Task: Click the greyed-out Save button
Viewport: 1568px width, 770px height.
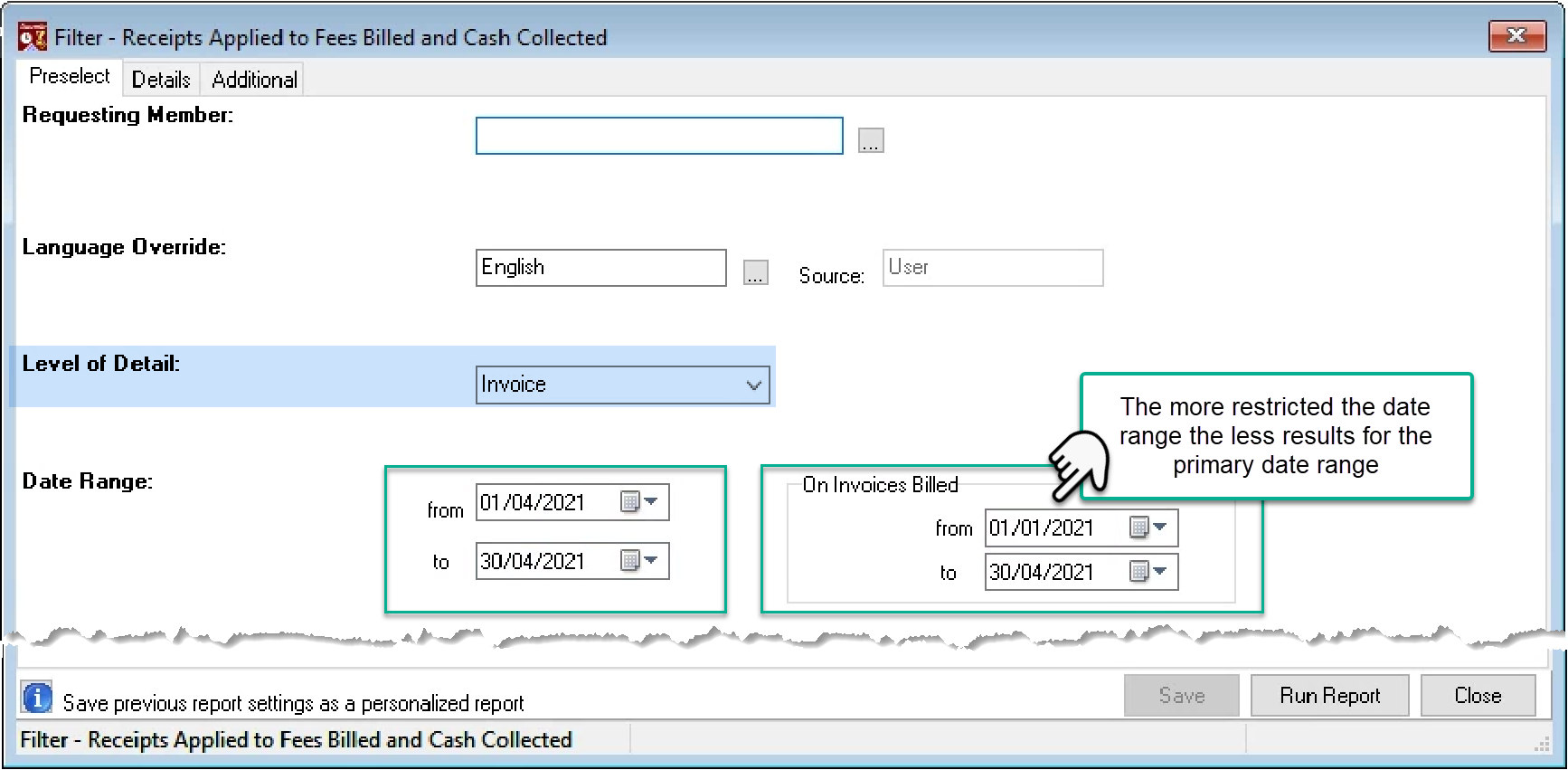Action: (x=1182, y=695)
